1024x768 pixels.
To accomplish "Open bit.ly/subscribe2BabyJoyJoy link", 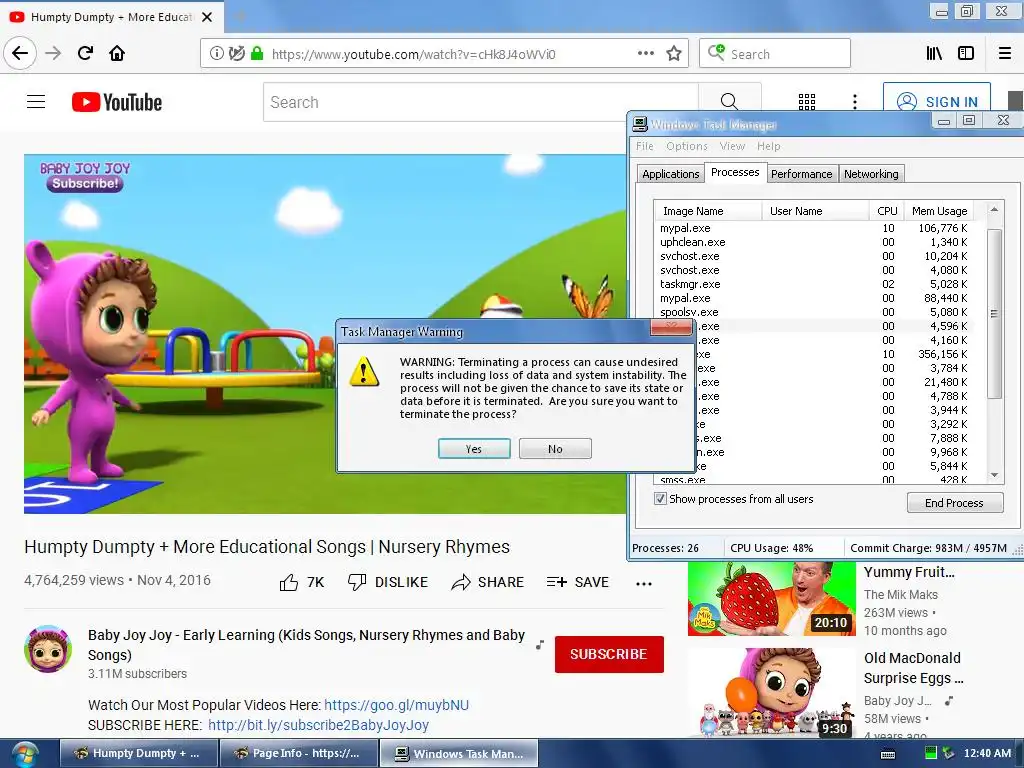I will (318, 725).
